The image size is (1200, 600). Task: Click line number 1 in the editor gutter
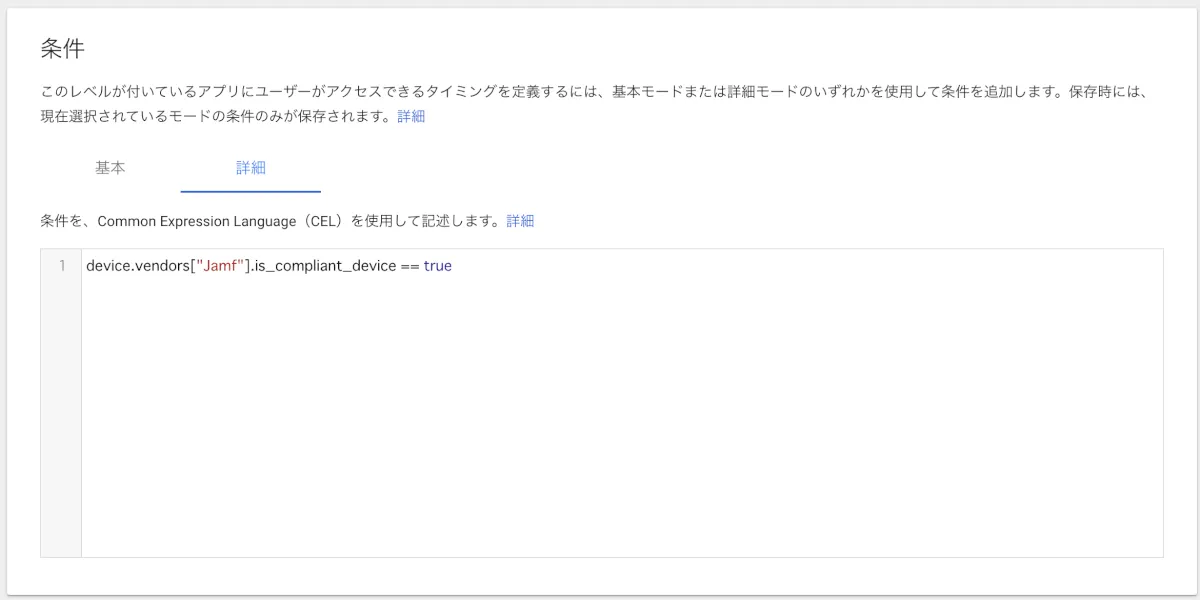pyautogui.click(x=62, y=266)
